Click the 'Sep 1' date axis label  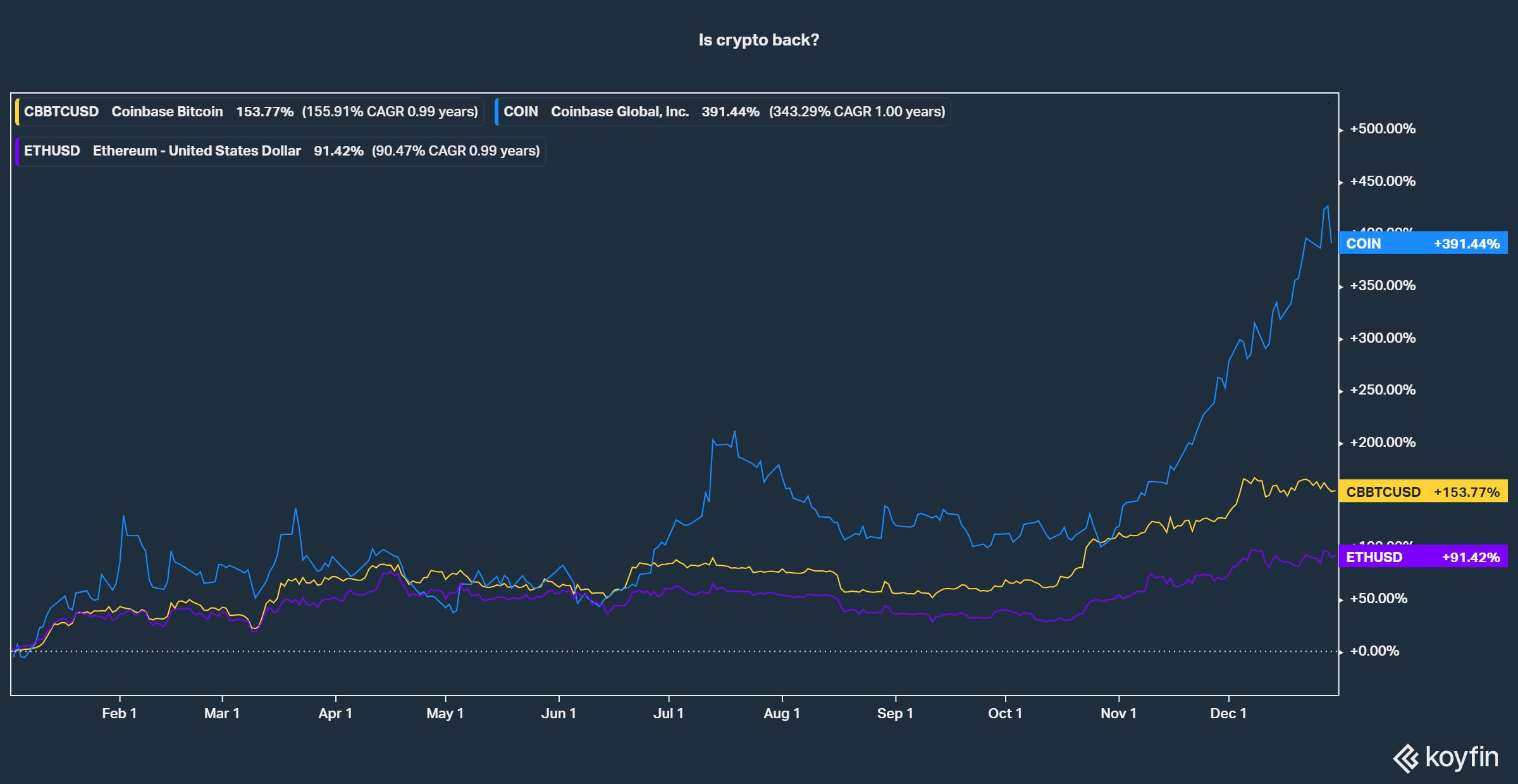click(x=895, y=713)
